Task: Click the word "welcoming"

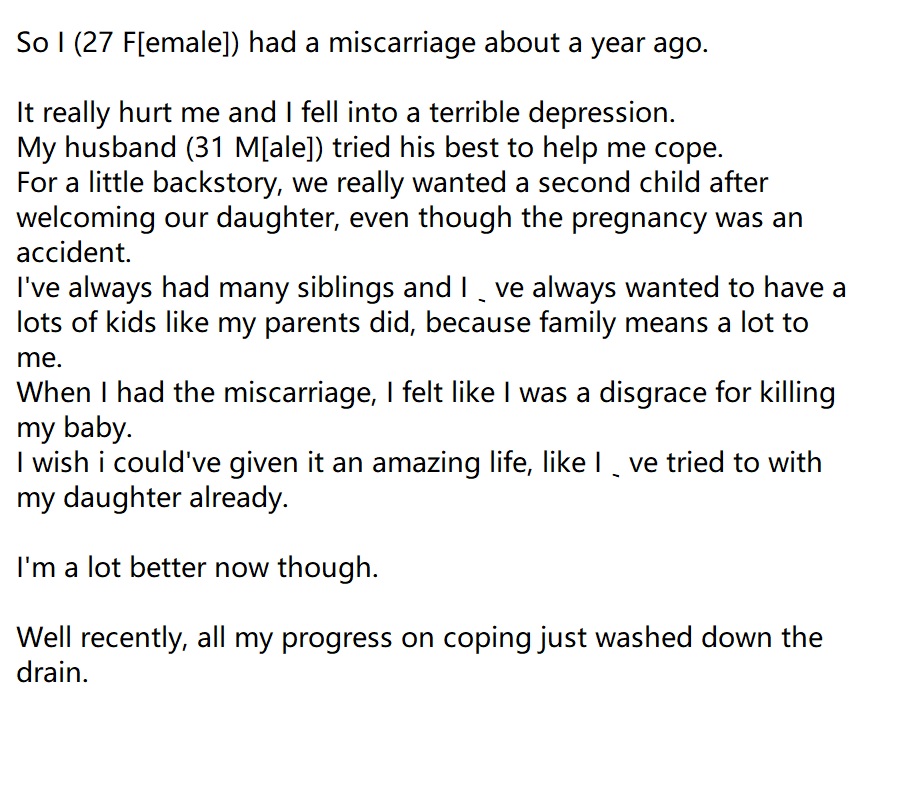Action: point(86,218)
